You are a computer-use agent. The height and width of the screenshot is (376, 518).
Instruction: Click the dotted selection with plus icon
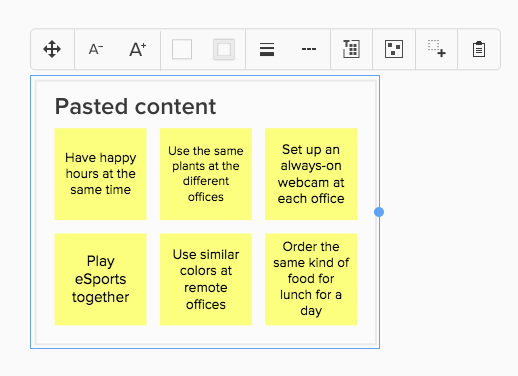coord(437,49)
